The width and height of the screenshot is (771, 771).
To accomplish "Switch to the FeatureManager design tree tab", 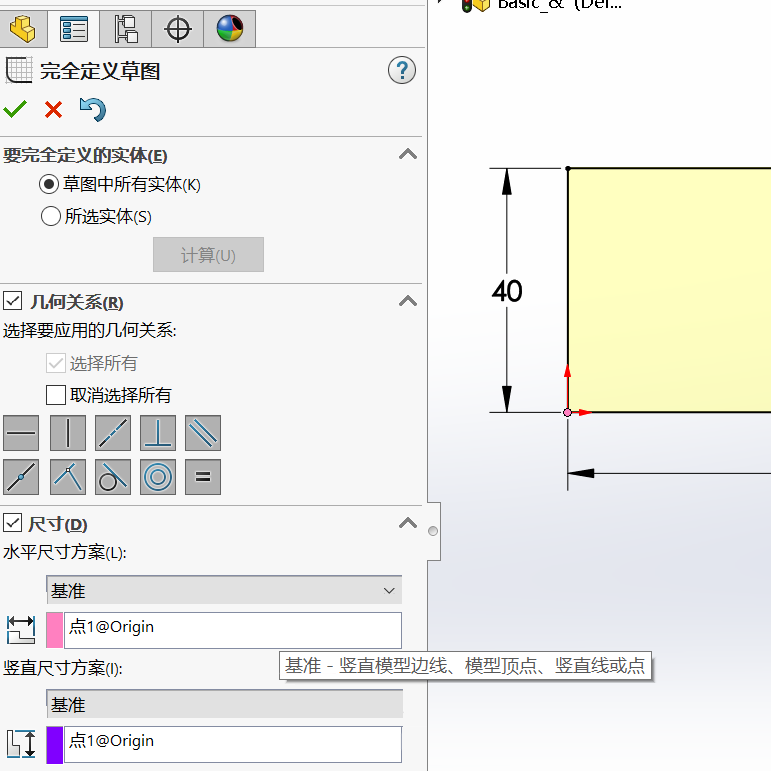I will point(22,29).
